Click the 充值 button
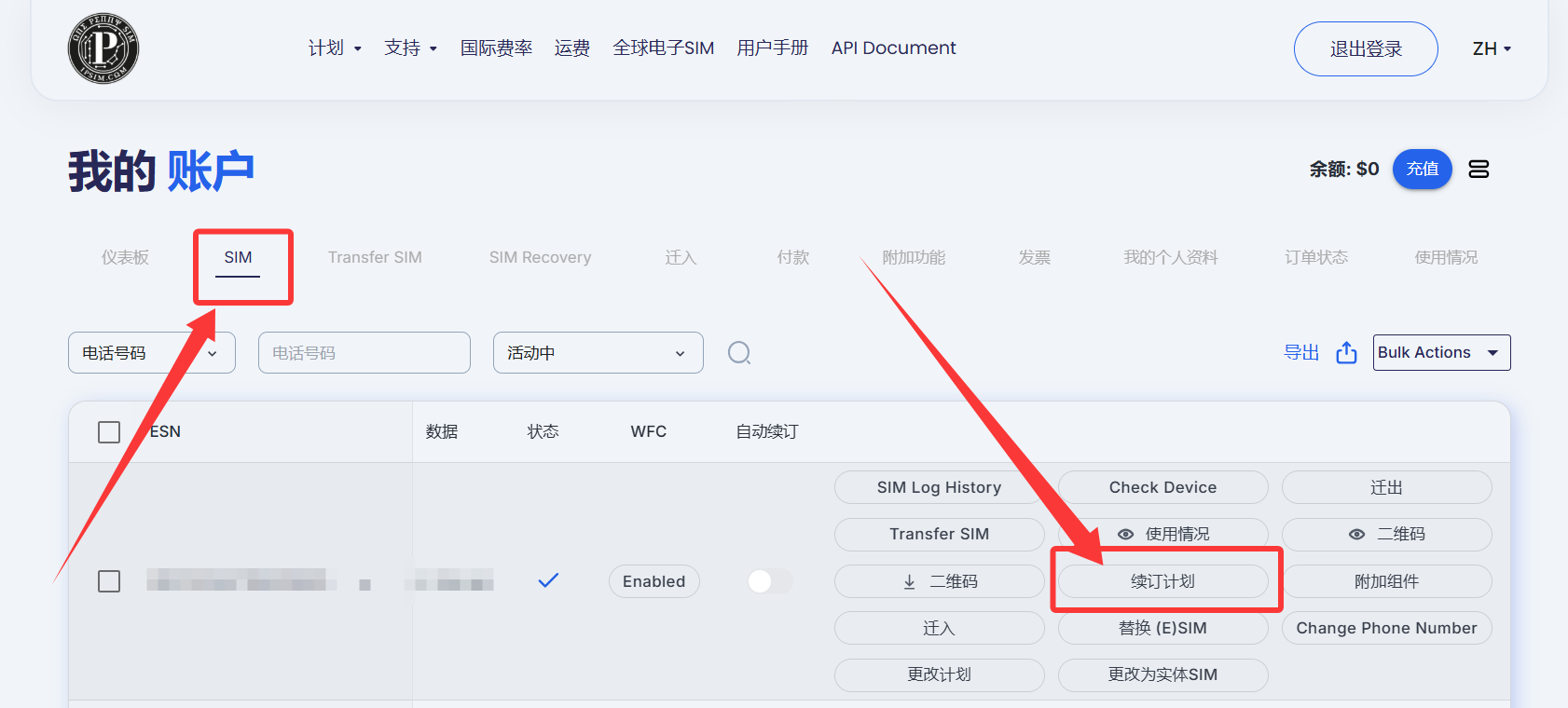Image resolution: width=1568 pixels, height=708 pixels. 1422,169
